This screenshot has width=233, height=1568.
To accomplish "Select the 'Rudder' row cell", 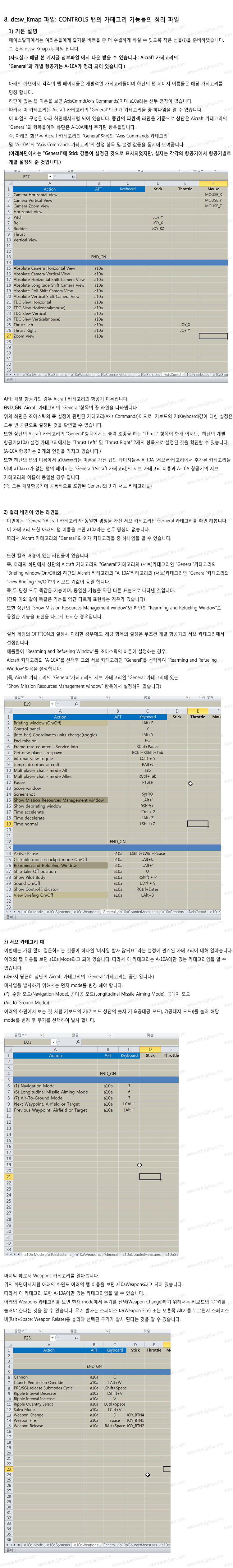I will [x=49, y=228].
